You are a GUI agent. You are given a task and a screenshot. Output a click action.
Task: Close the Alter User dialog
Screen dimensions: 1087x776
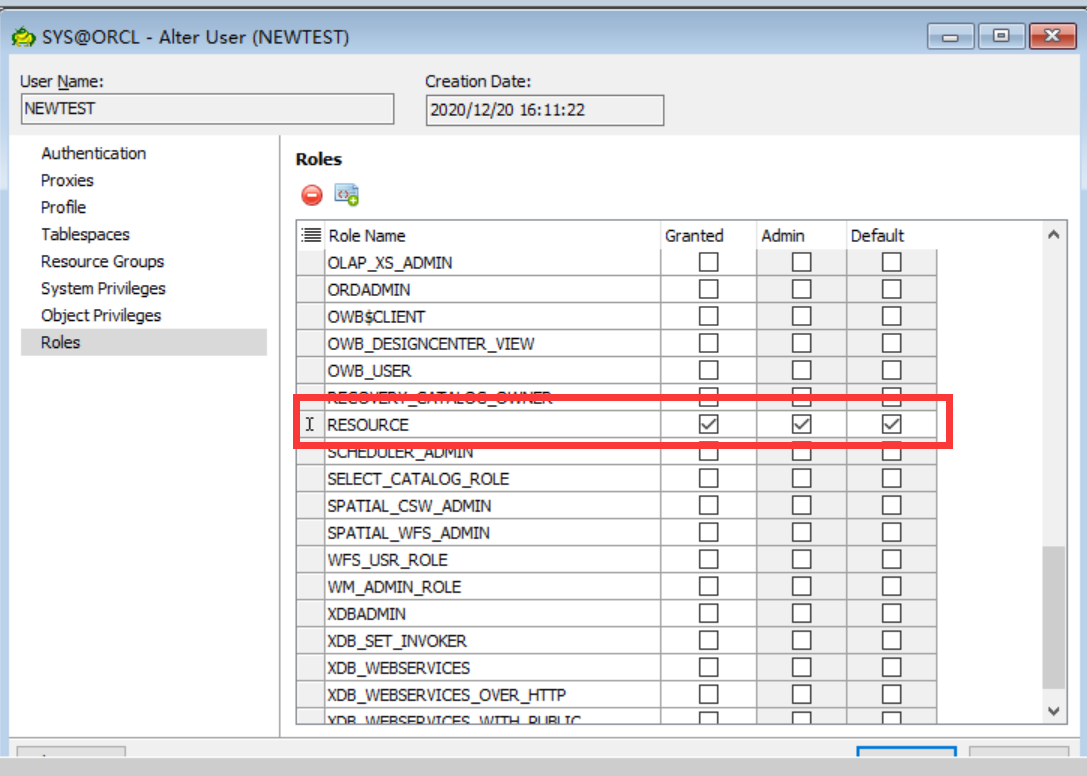tap(1052, 36)
